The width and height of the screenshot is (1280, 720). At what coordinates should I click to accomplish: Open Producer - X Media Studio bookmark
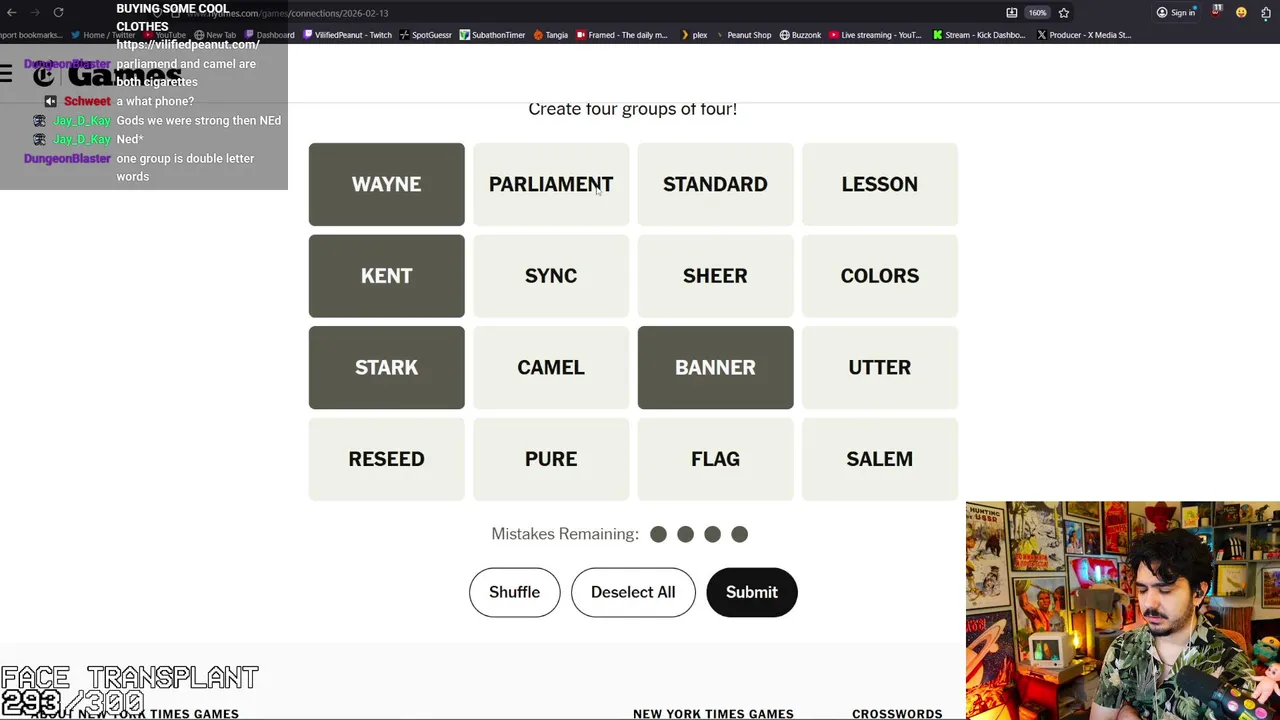1084,35
